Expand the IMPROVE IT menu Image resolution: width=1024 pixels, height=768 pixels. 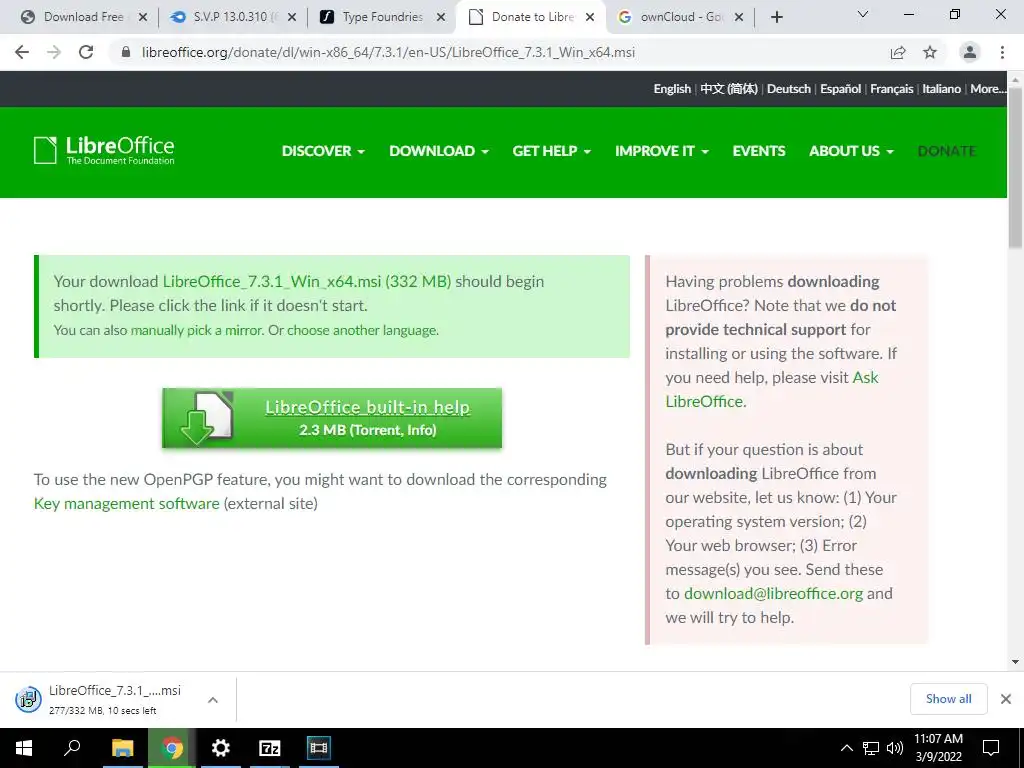pyautogui.click(x=662, y=151)
